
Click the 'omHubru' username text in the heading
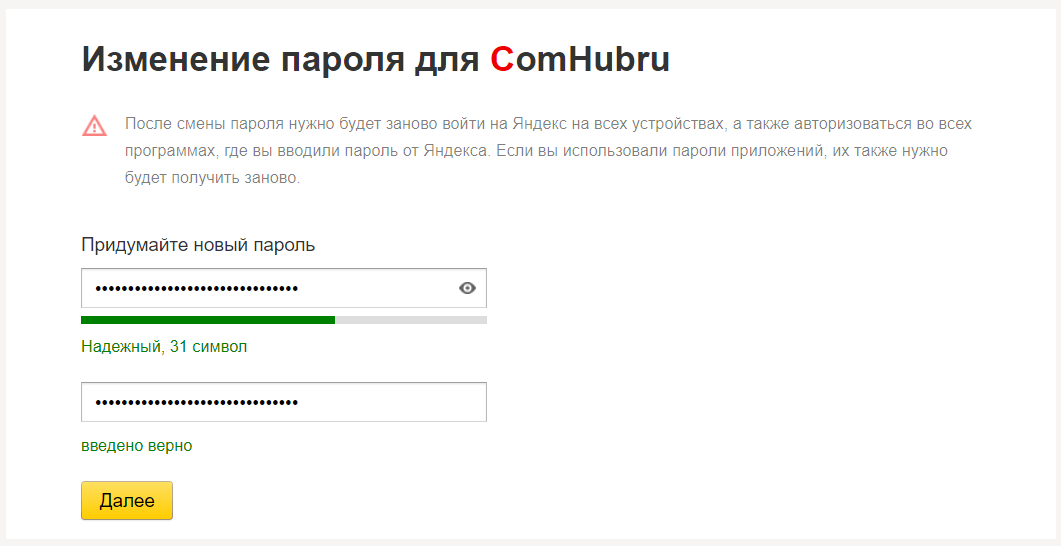(593, 60)
